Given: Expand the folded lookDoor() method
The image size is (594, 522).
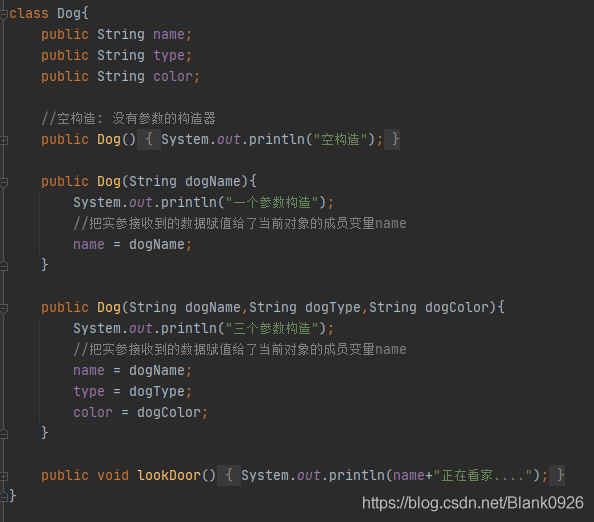Looking at the screenshot, I should coord(4,476).
